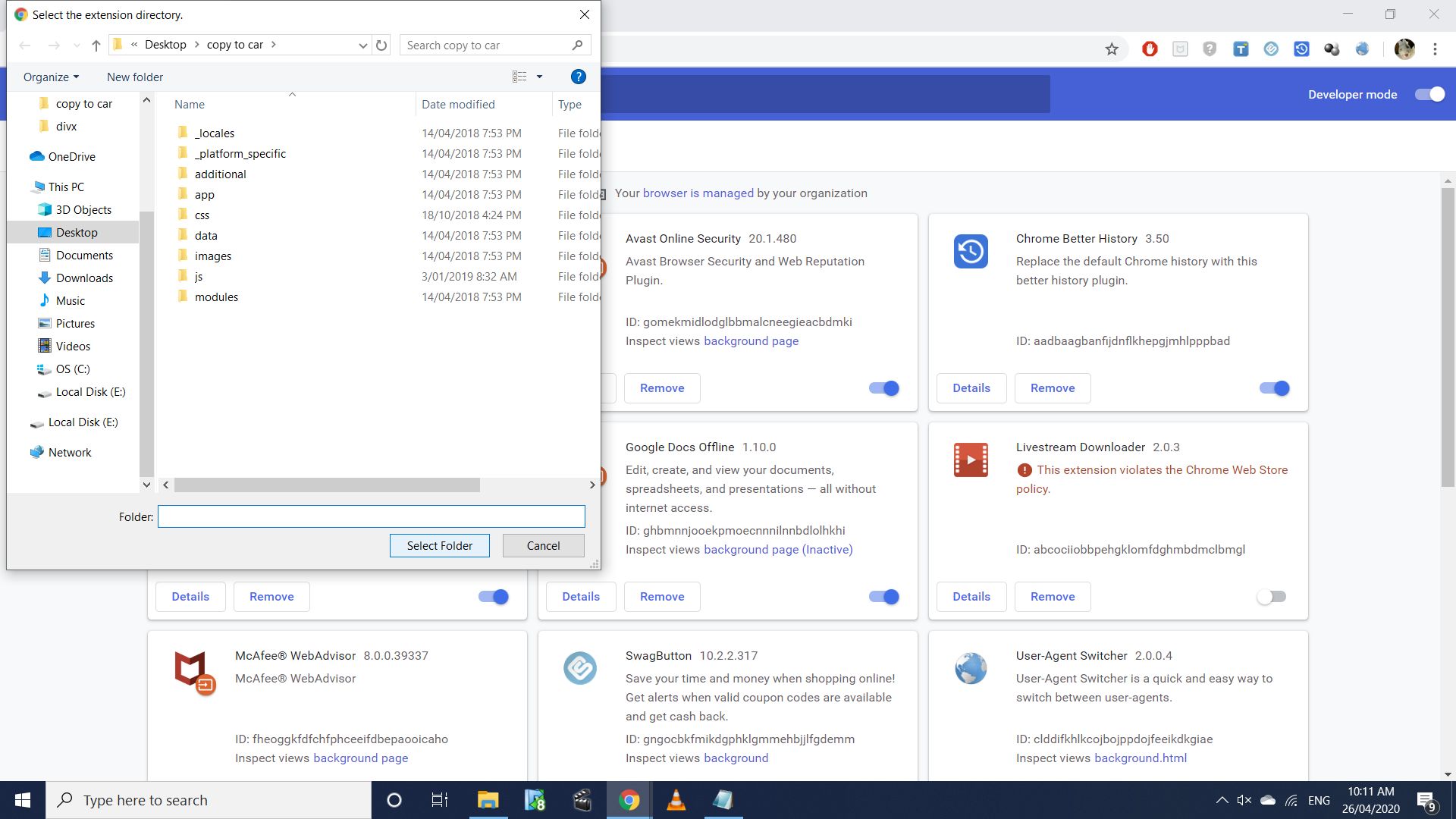Screen dimensions: 1456x819
Task: Expand the view options dropdown arrow
Action: [x=539, y=77]
